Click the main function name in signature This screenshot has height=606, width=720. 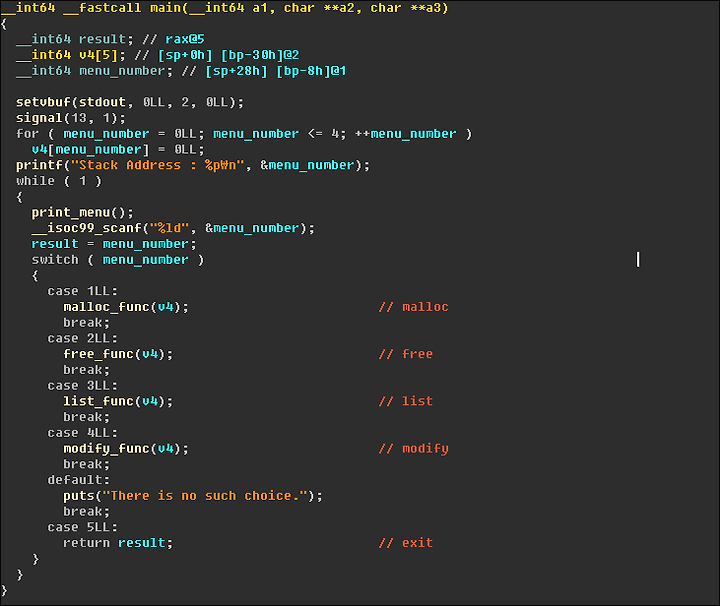click(166, 8)
